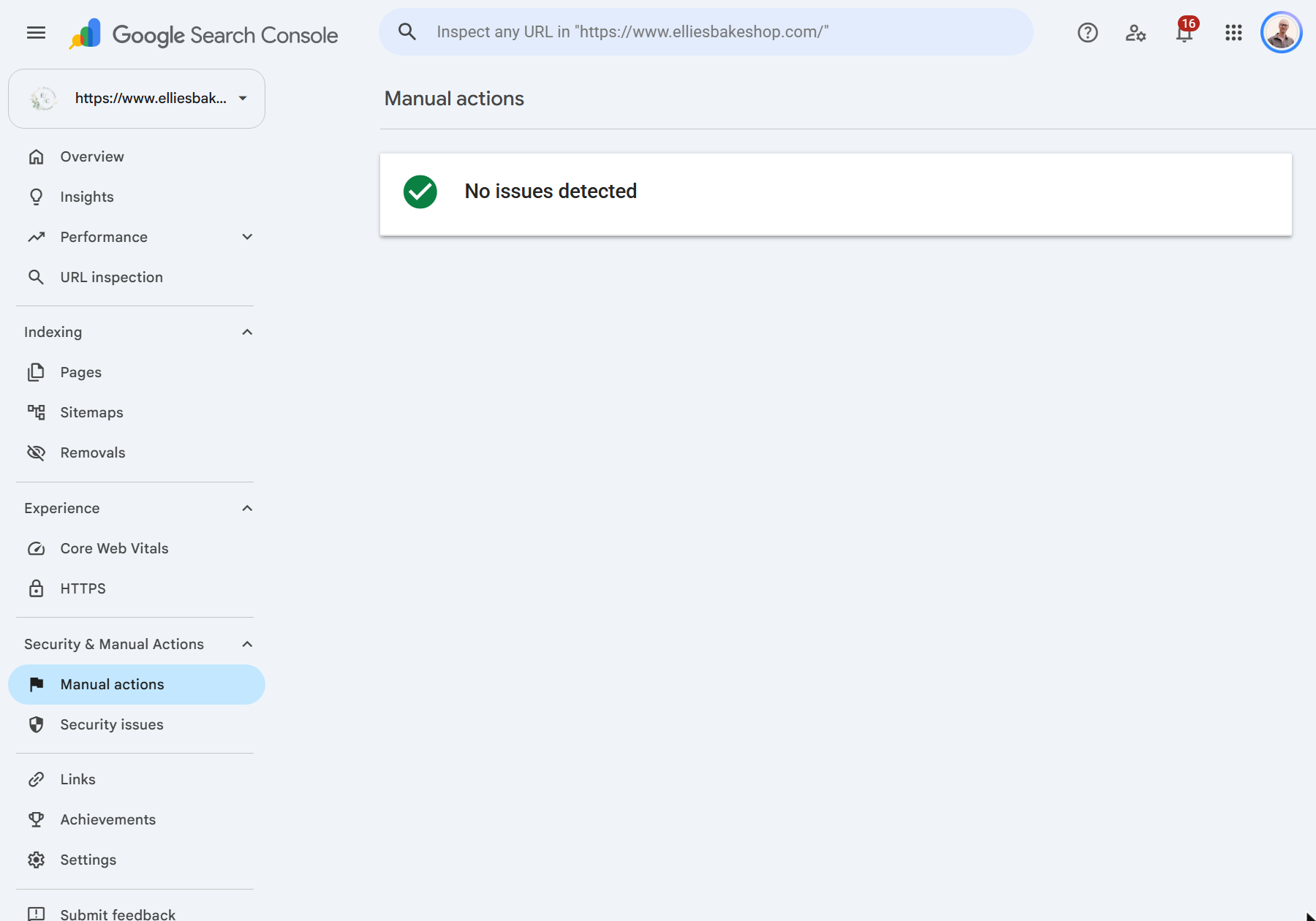This screenshot has width=1316, height=921.
Task: Collapse the Experience section chevron
Action: click(247, 508)
